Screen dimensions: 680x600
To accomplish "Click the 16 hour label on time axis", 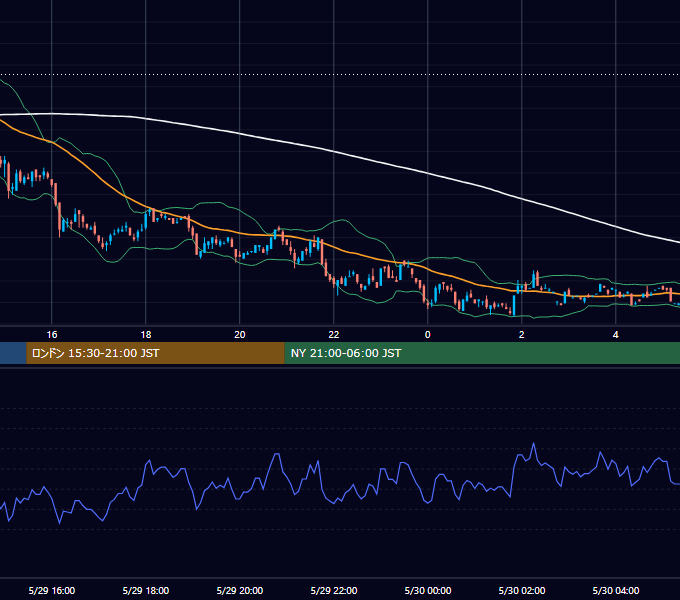I will 52,335.
